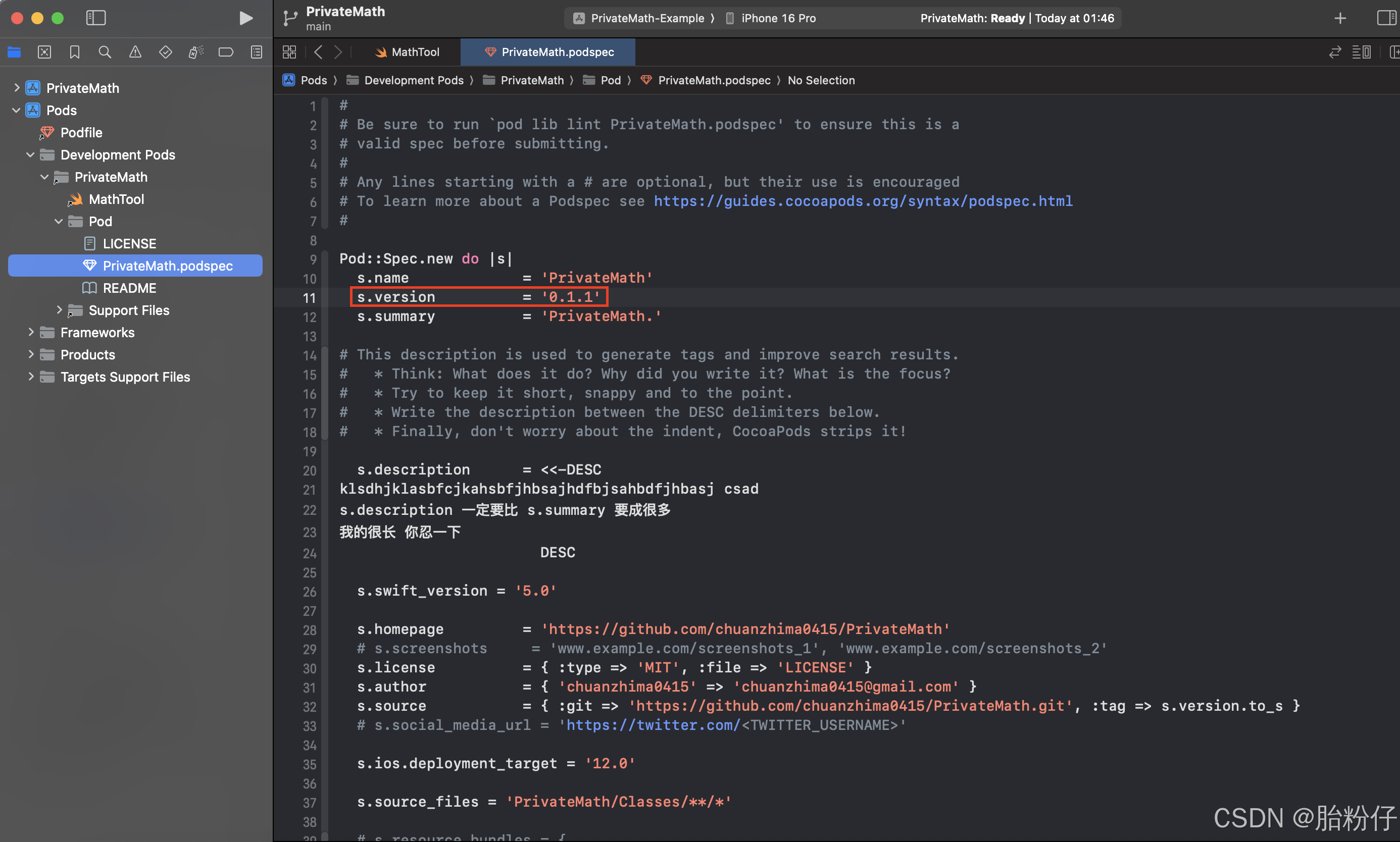This screenshot has width=1400, height=842.
Task: Click the code folding ribbon beside line 9
Action: [325, 259]
